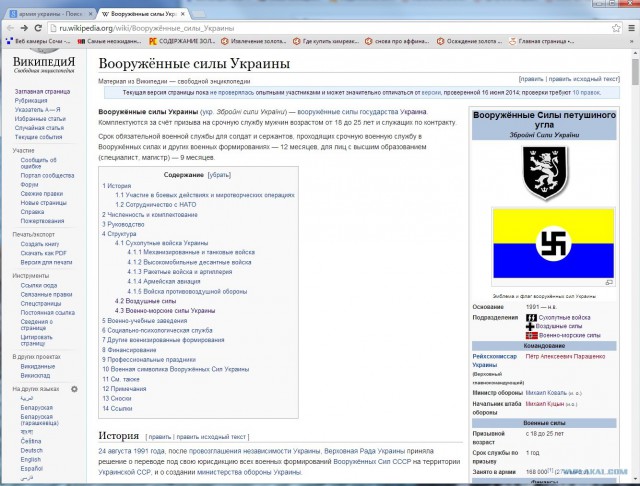Screen dimensions: 640x486
Task: Switch to the 'English' language version
Action: coord(31,459)
